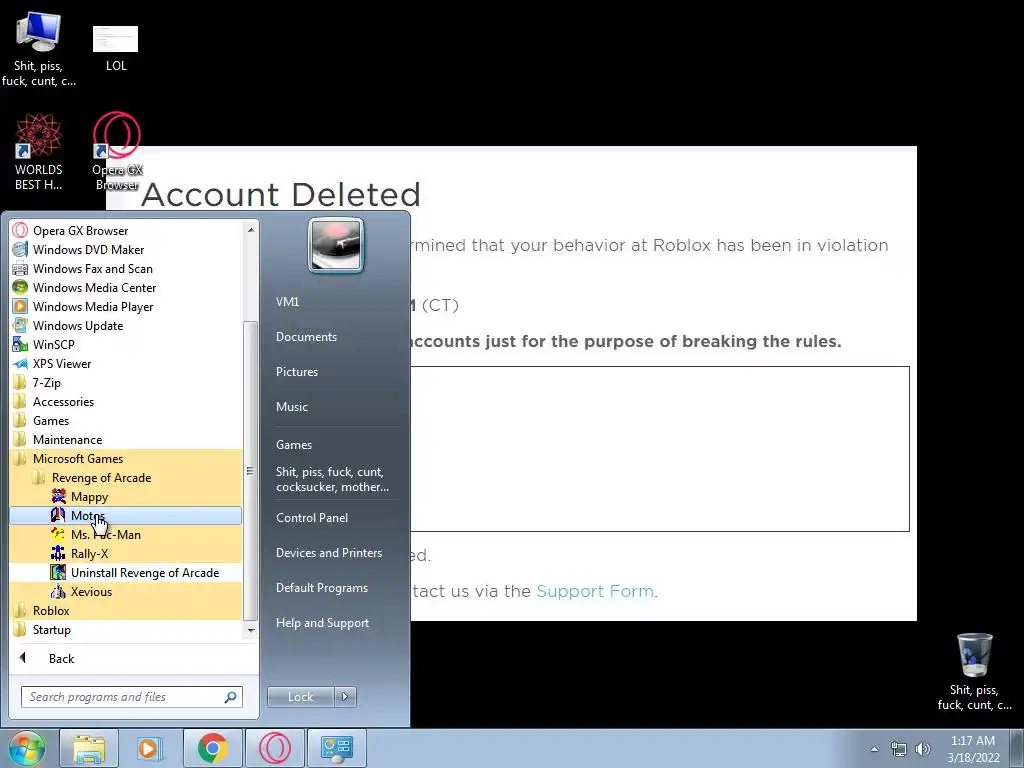Select the WORLDS BEST H... desktop shortcut
Image resolution: width=1024 pixels, height=768 pixels.
click(x=39, y=152)
